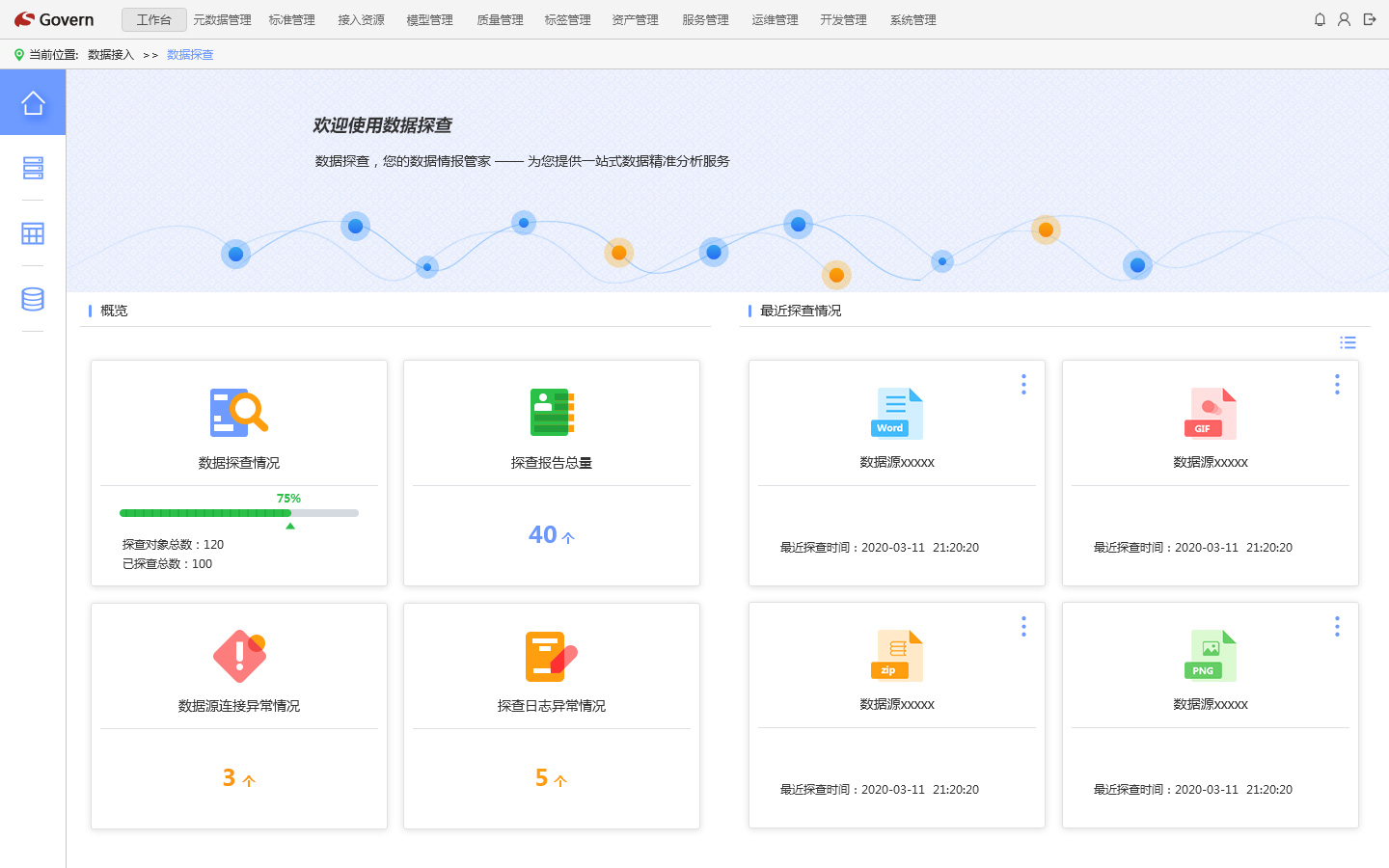The height and width of the screenshot is (868, 1389).
Task: Open the 探查报告总量 card
Action: tap(552, 473)
